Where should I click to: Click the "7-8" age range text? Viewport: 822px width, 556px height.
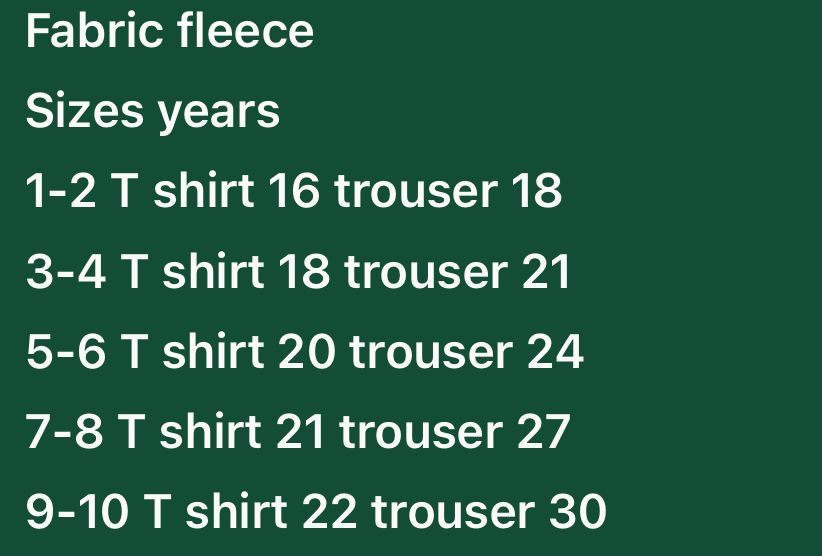pyautogui.click(x=64, y=431)
